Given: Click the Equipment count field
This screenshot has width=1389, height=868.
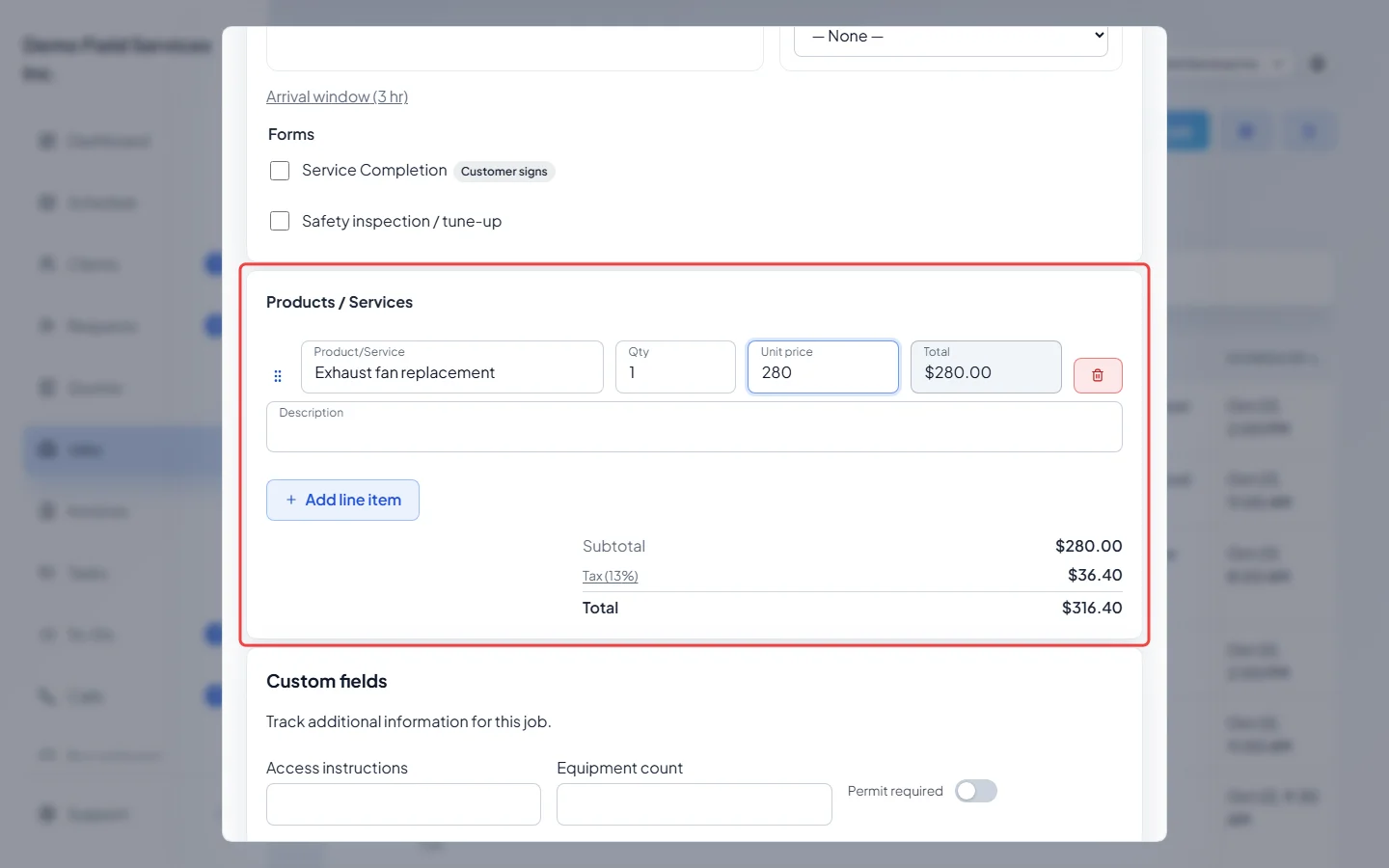Looking at the screenshot, I should click(x=694, y=804).
